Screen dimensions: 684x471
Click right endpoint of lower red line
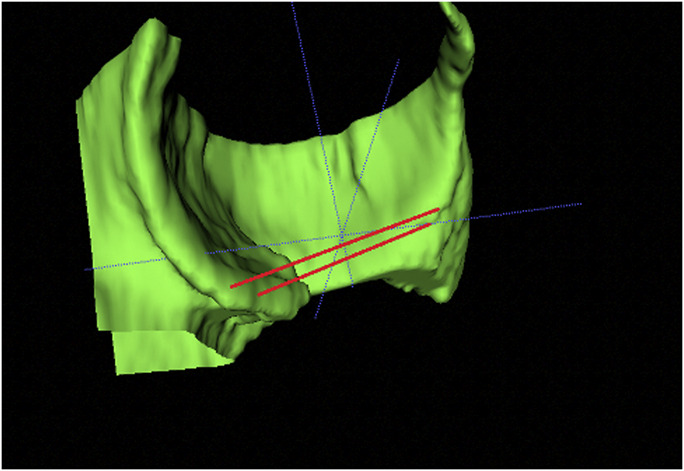(x=432, y=224)
